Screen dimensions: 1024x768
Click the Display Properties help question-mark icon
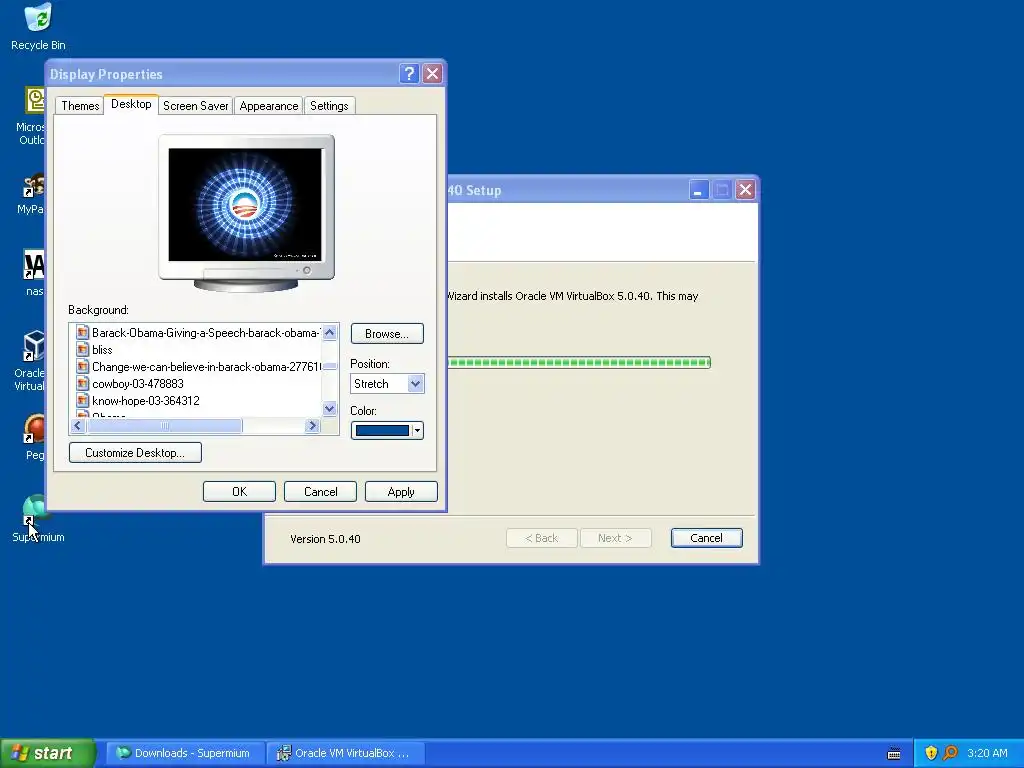(x=409, y=74)
